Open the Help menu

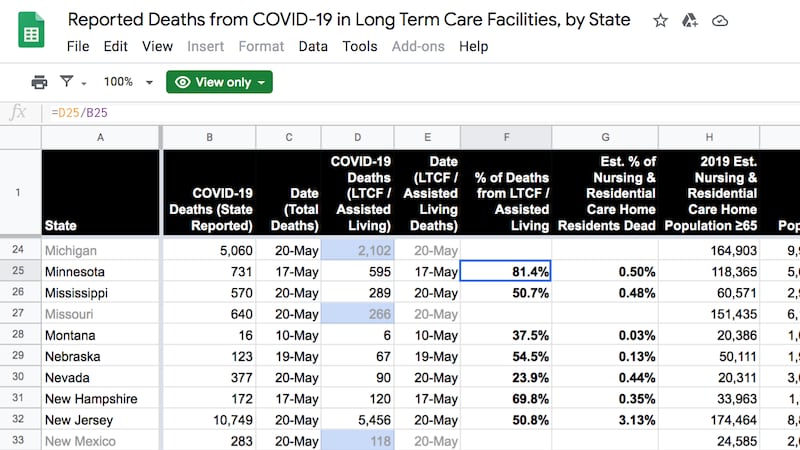473,46
